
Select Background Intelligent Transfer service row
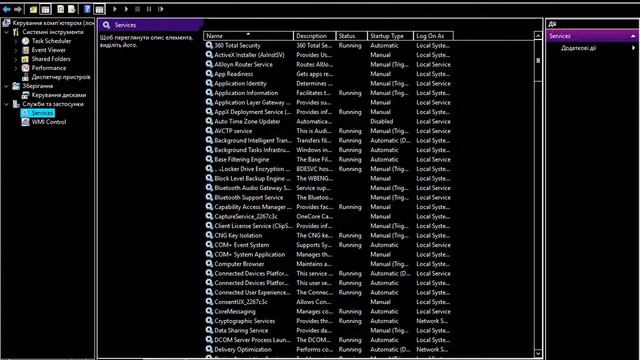328,140
